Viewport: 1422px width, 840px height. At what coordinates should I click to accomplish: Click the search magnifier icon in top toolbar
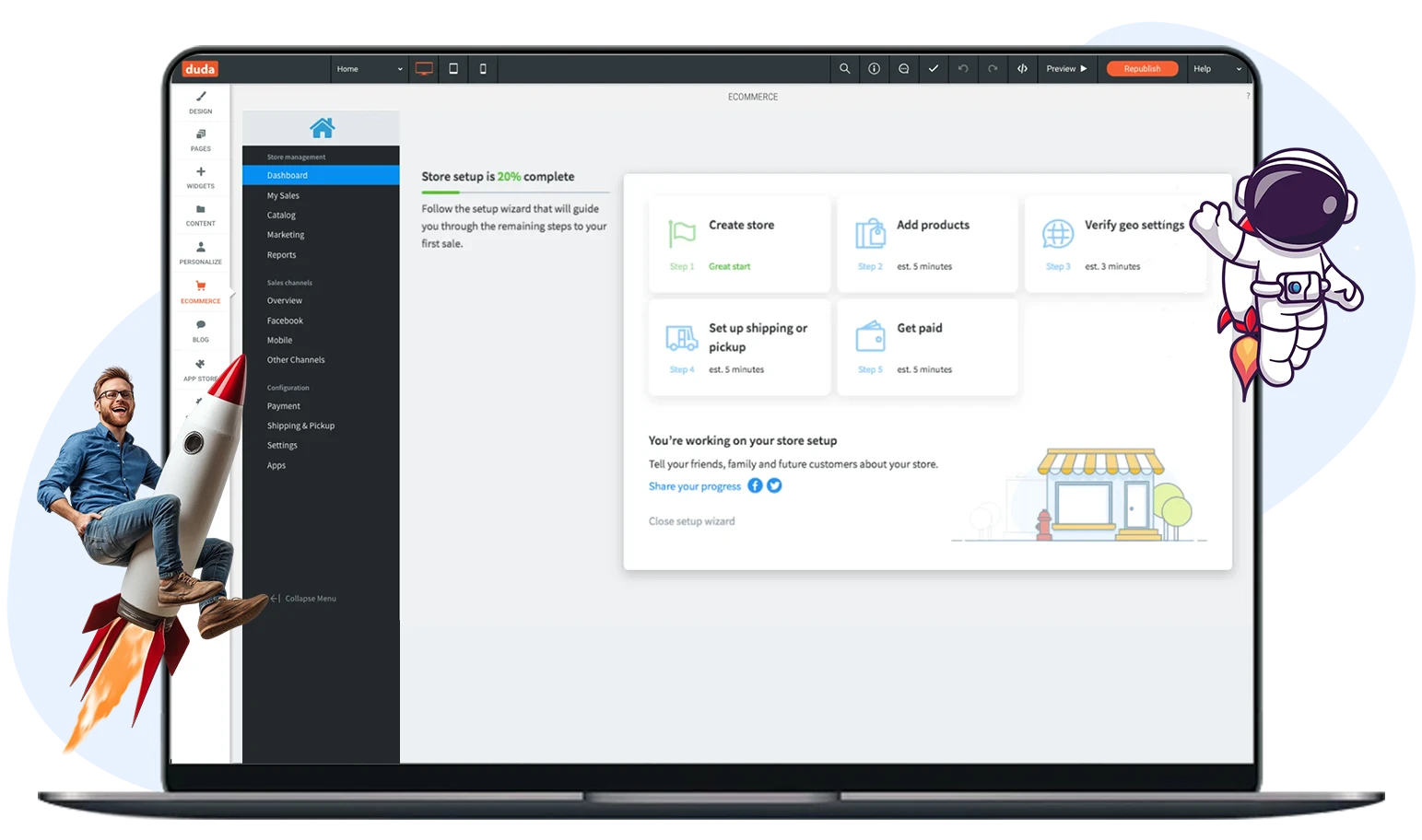[844, 69]
